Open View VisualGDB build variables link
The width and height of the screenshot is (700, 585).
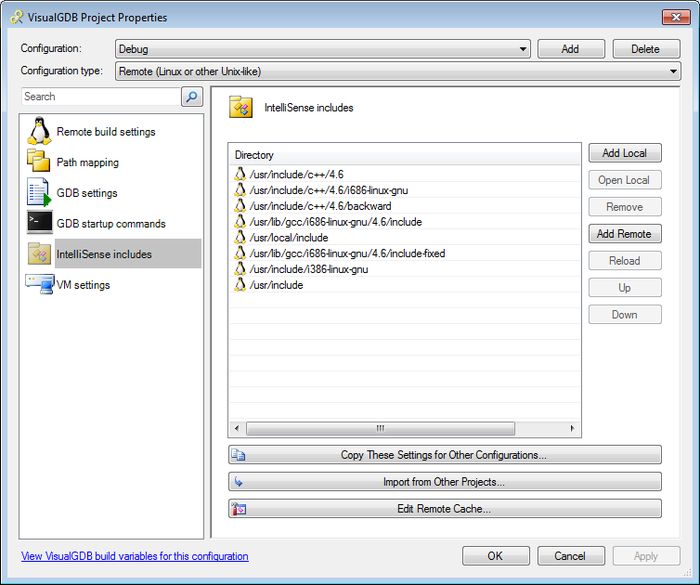click(135, 556)
